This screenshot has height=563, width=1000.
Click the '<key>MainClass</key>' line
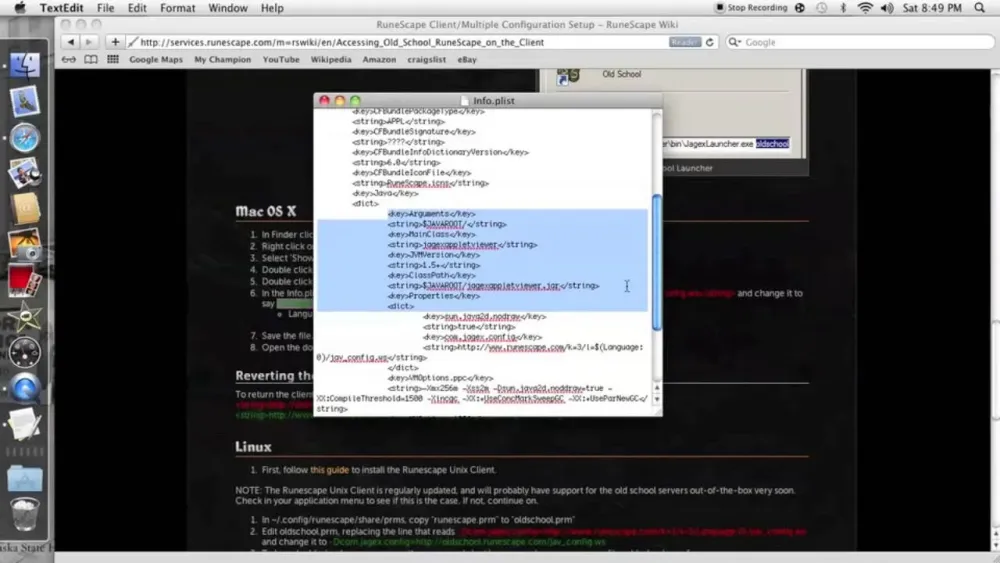pos(431,235)
